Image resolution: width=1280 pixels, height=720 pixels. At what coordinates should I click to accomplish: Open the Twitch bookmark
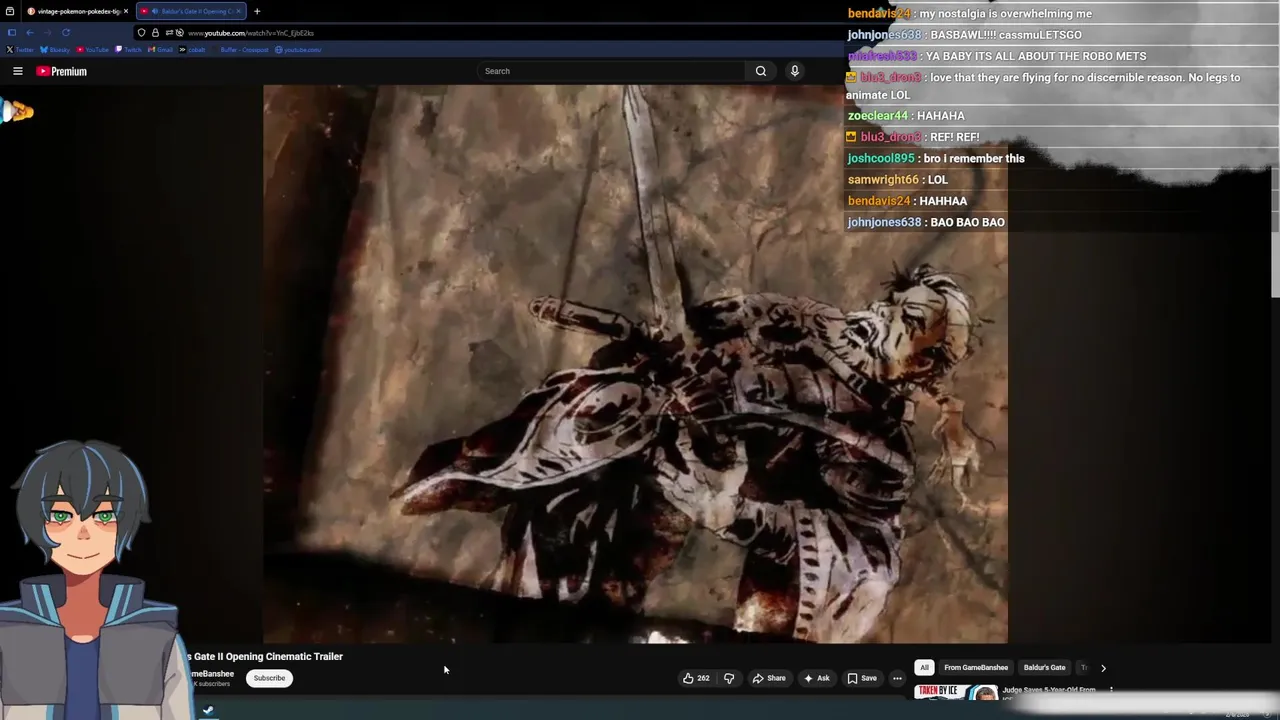pyautogui.click(x=129, y=49)
